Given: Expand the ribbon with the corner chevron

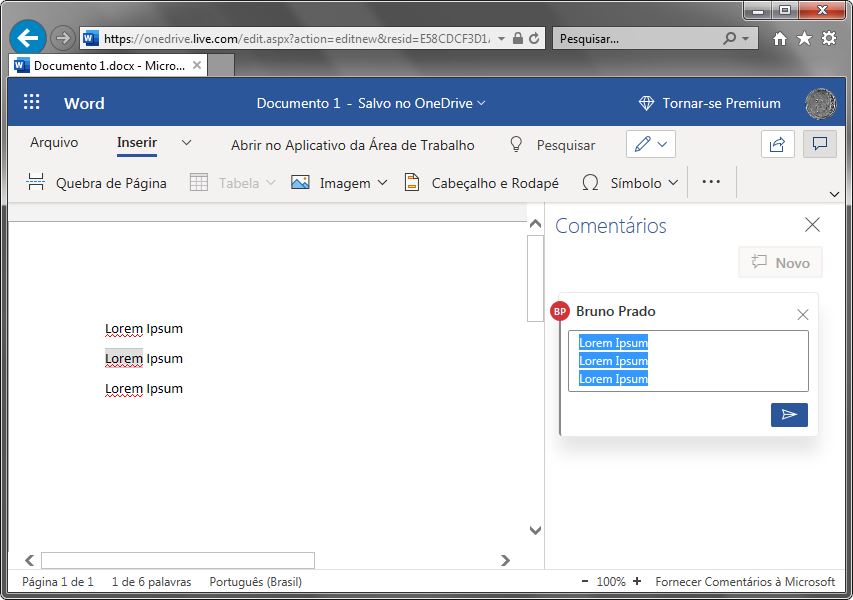Looking at the screenshot, I should click(834, 194).
